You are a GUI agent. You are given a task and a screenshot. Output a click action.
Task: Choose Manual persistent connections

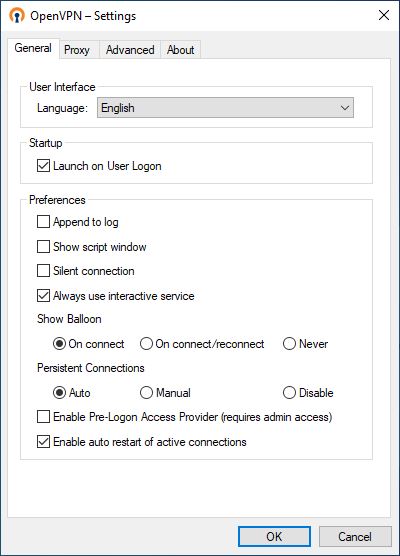pos(146,393)
